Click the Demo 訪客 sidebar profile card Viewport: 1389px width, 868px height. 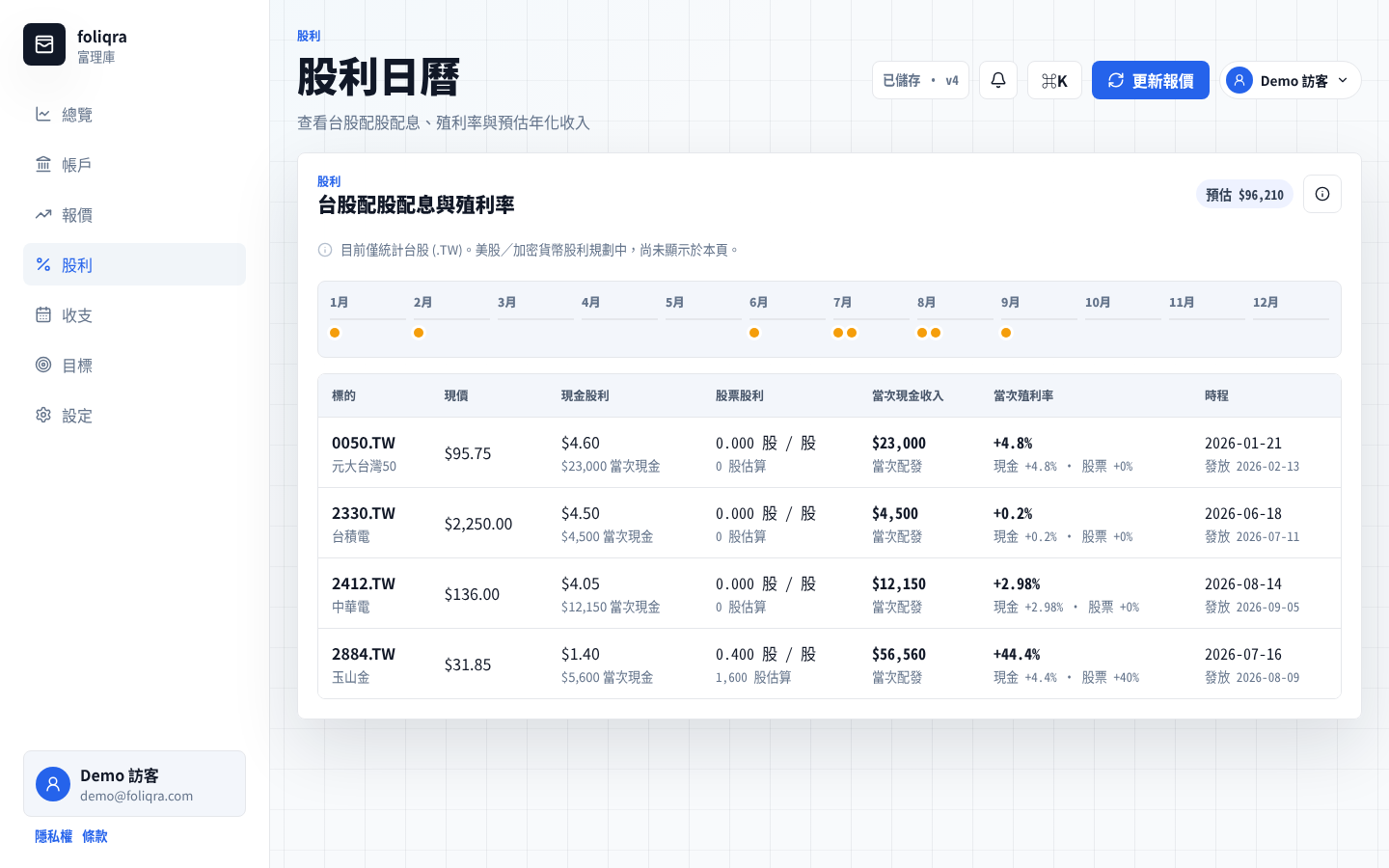134,783
